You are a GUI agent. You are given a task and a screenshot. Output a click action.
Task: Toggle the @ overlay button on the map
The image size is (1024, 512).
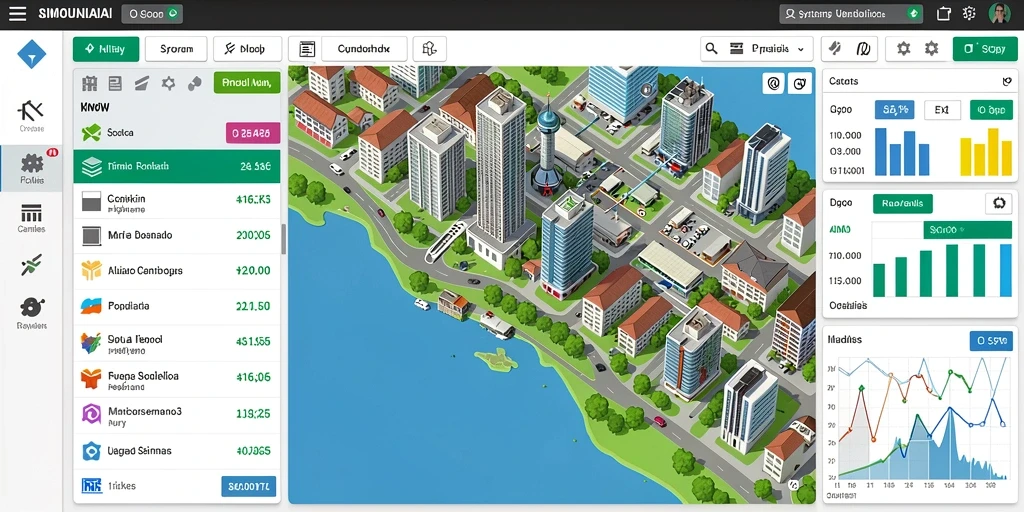pyautogui.click(x=773, y=83)
